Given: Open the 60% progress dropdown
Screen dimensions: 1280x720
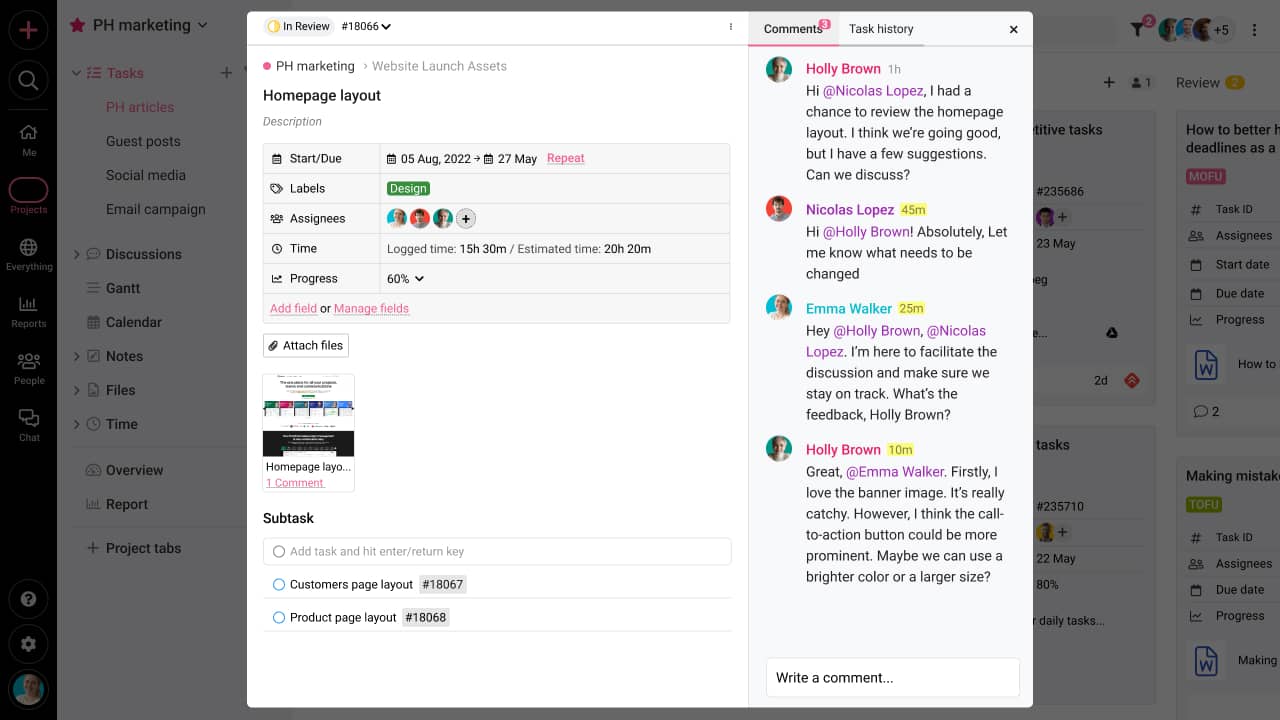Looking at the screenshot, I should [405, 278].
